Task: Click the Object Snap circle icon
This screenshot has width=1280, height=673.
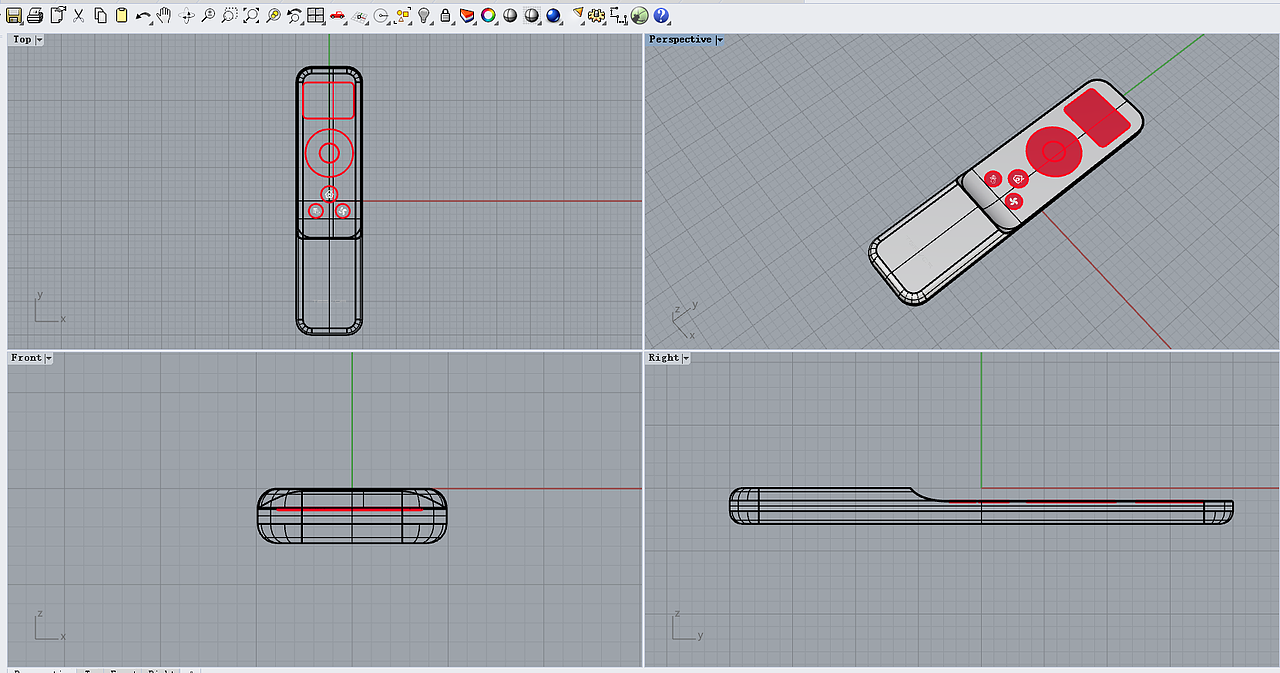Action: [381, 15]
